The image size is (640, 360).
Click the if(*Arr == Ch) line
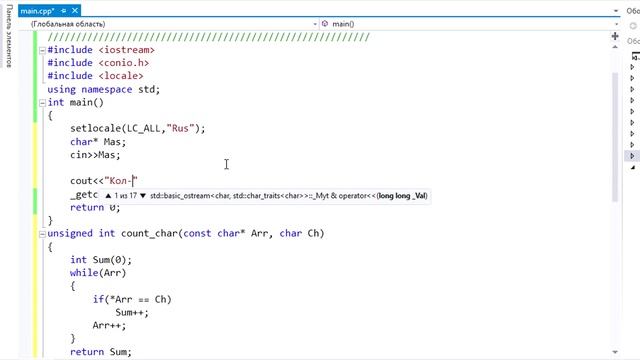pyautogui.click(x=132, y=299)
